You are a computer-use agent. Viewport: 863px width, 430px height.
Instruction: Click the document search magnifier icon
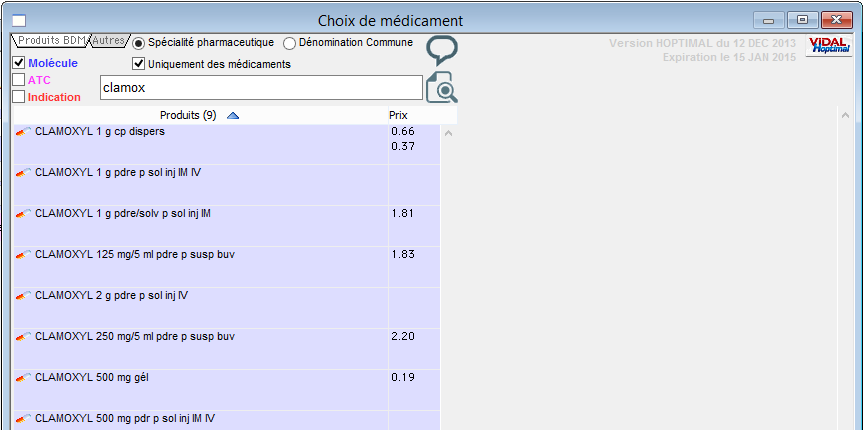442,87
